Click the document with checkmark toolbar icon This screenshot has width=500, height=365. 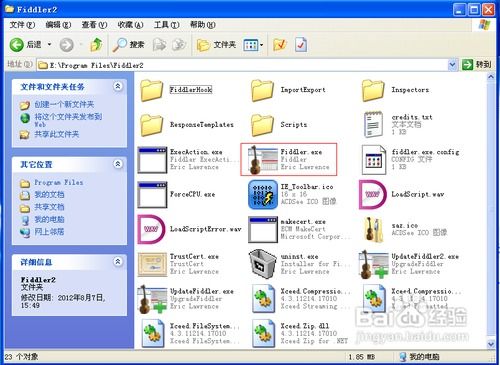pyautogui.click(x=301, y=45)
